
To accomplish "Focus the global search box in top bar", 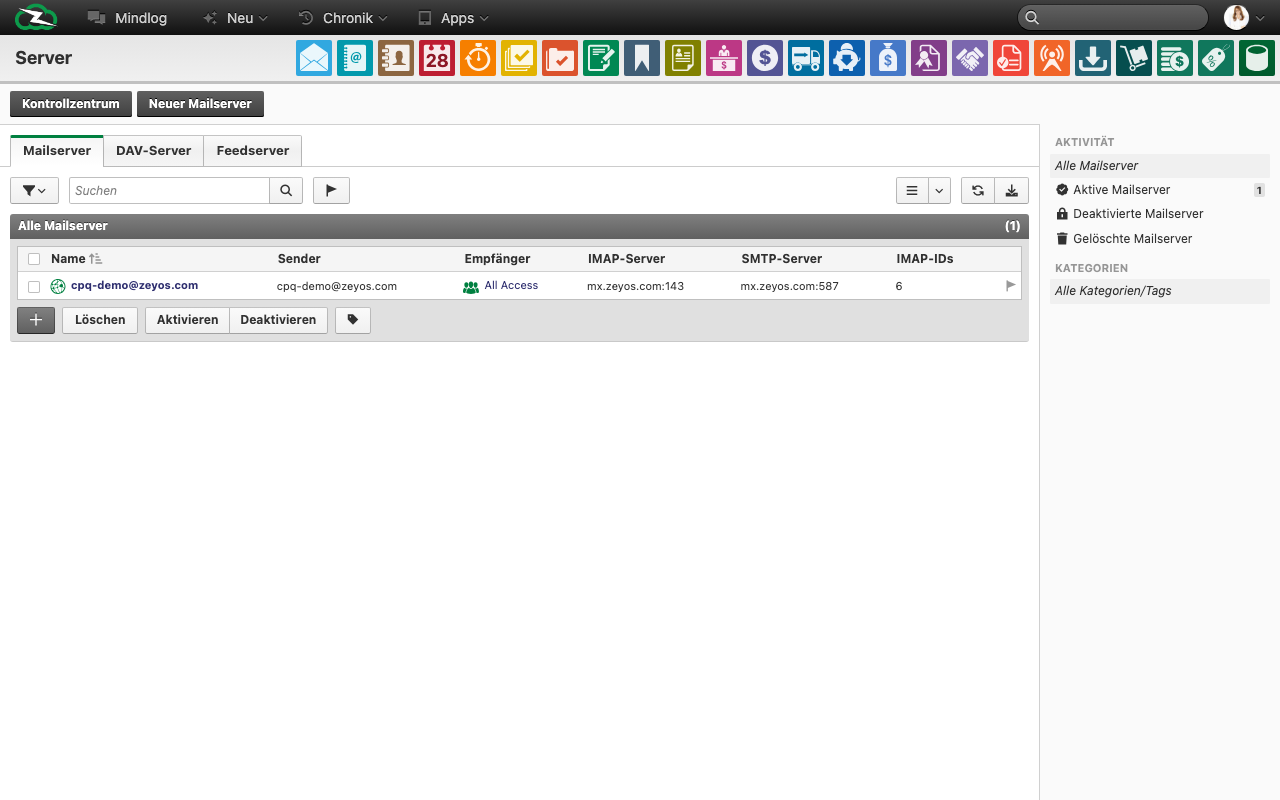I will point(1113,17).
